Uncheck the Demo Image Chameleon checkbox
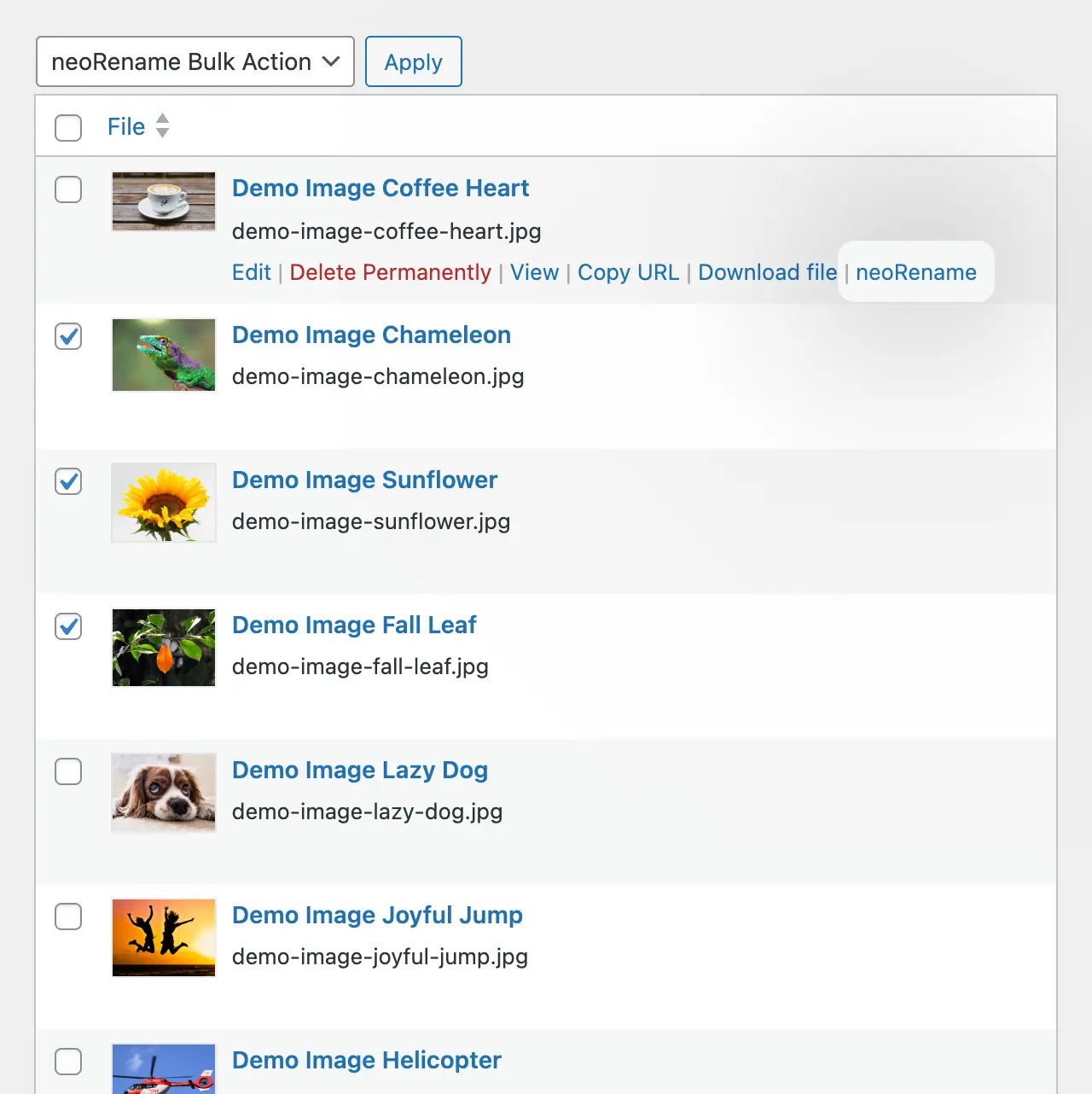This screenshot has width=1092, height=1094. click(68, 336)
